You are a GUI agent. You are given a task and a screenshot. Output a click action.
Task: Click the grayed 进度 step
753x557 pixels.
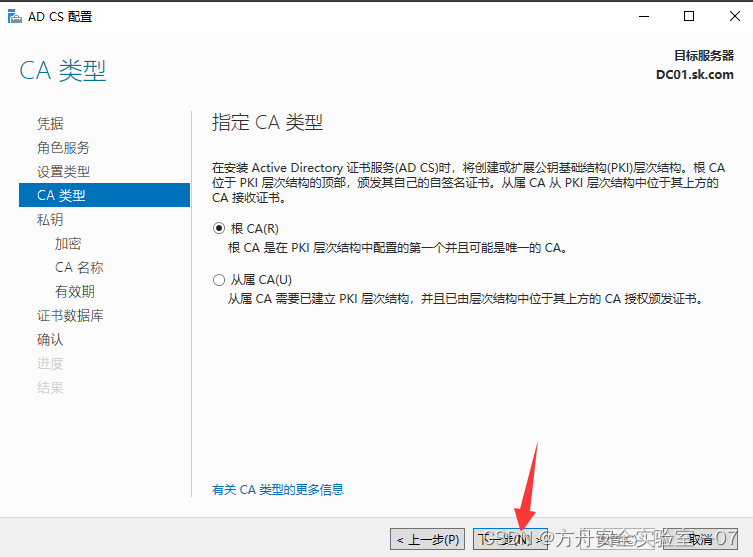(50, 363)
